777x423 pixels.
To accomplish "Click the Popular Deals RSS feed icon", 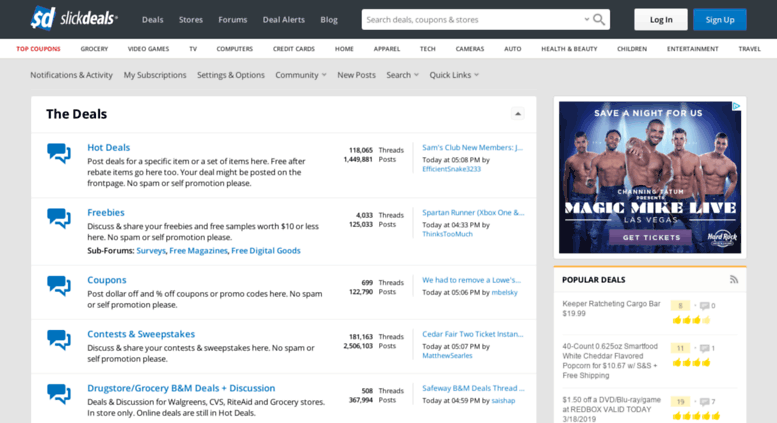I will pyautogui.click(x=734, y=279).
